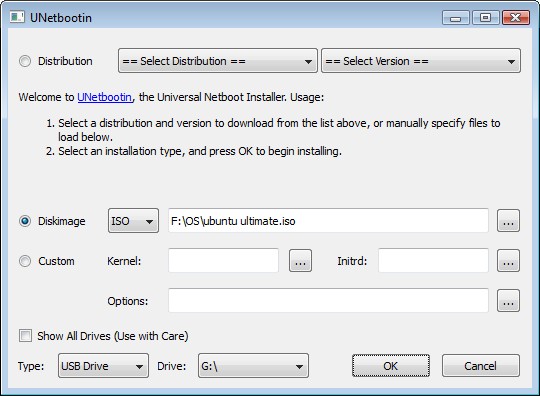Image resolution: width=540 pixels, height=396 pixels.
Task: Click the Kernel input field
Action: 224,260
